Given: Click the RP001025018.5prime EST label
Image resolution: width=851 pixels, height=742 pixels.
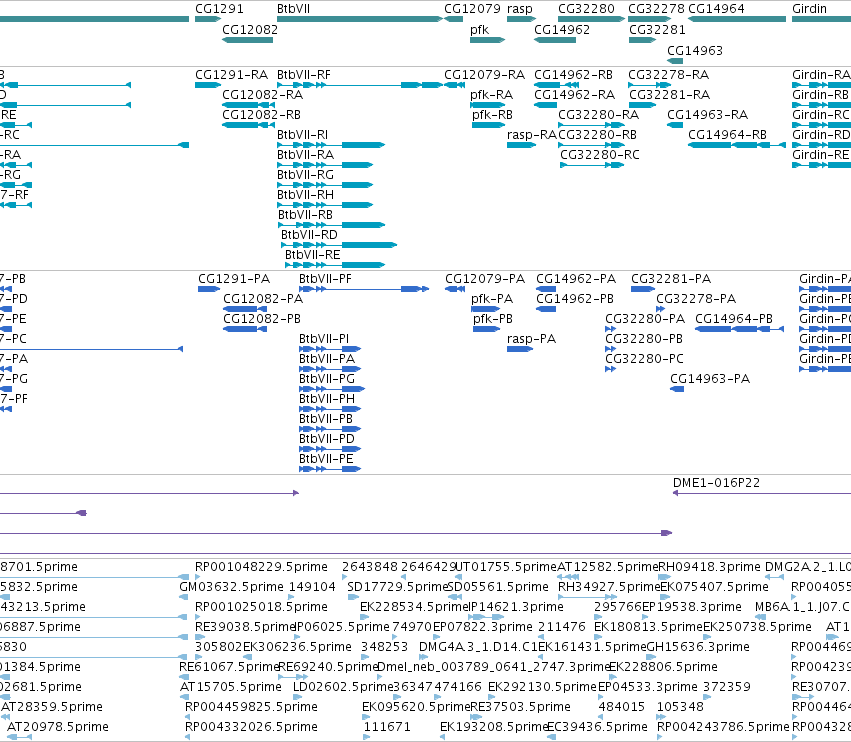Looking at the screenshot, I should [x=262, y=606].
